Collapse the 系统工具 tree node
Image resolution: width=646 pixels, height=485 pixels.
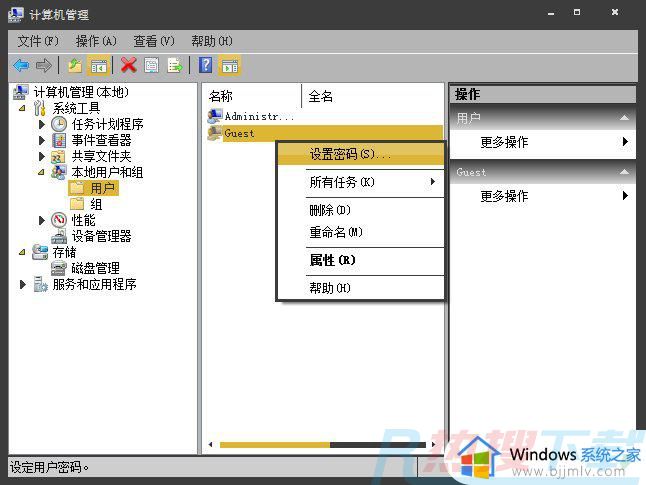22,108
